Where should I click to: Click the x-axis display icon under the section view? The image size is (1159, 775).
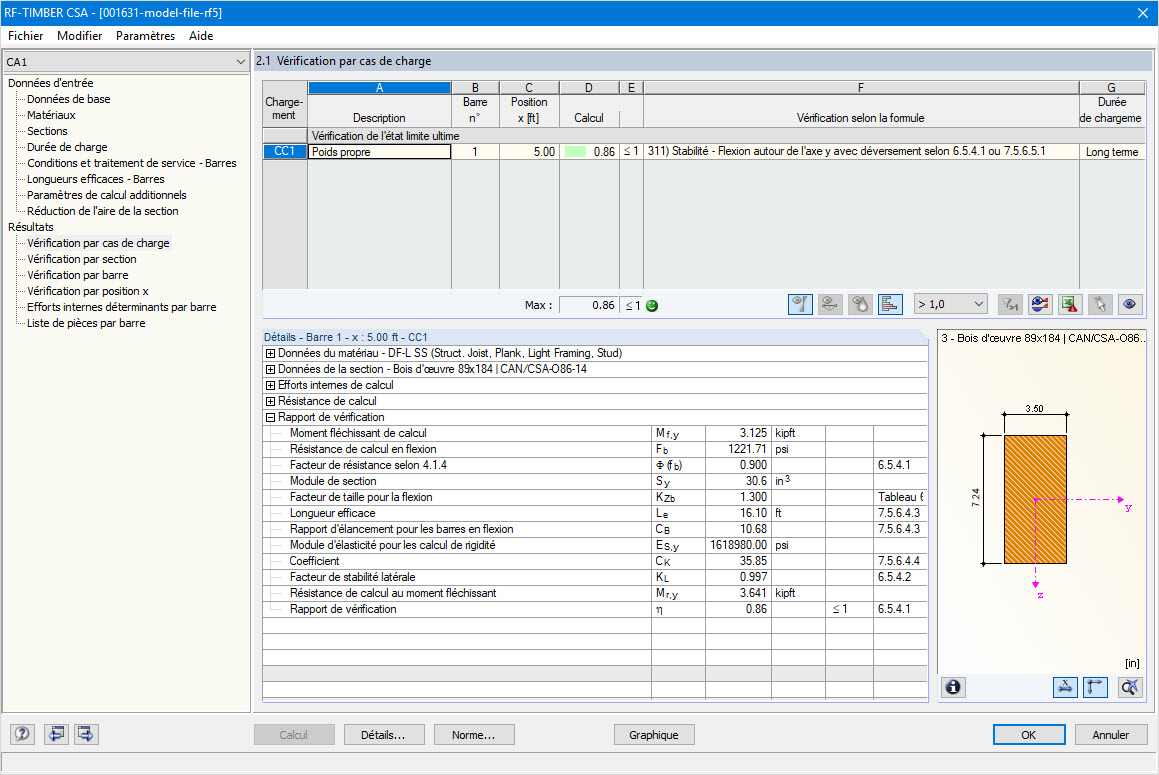point(1065,687)
